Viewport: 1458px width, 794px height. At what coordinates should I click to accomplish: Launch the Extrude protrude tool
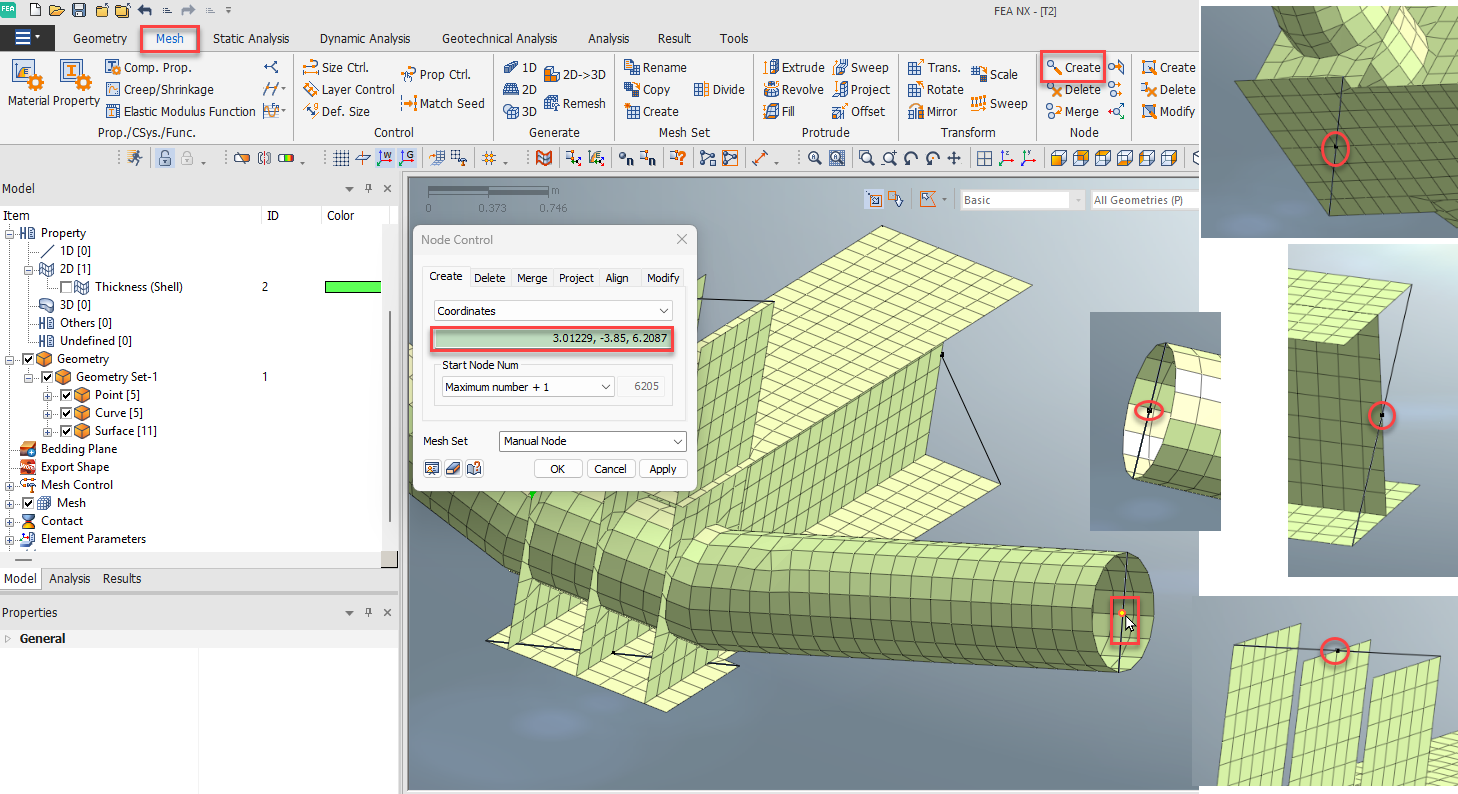coord(793,67)
